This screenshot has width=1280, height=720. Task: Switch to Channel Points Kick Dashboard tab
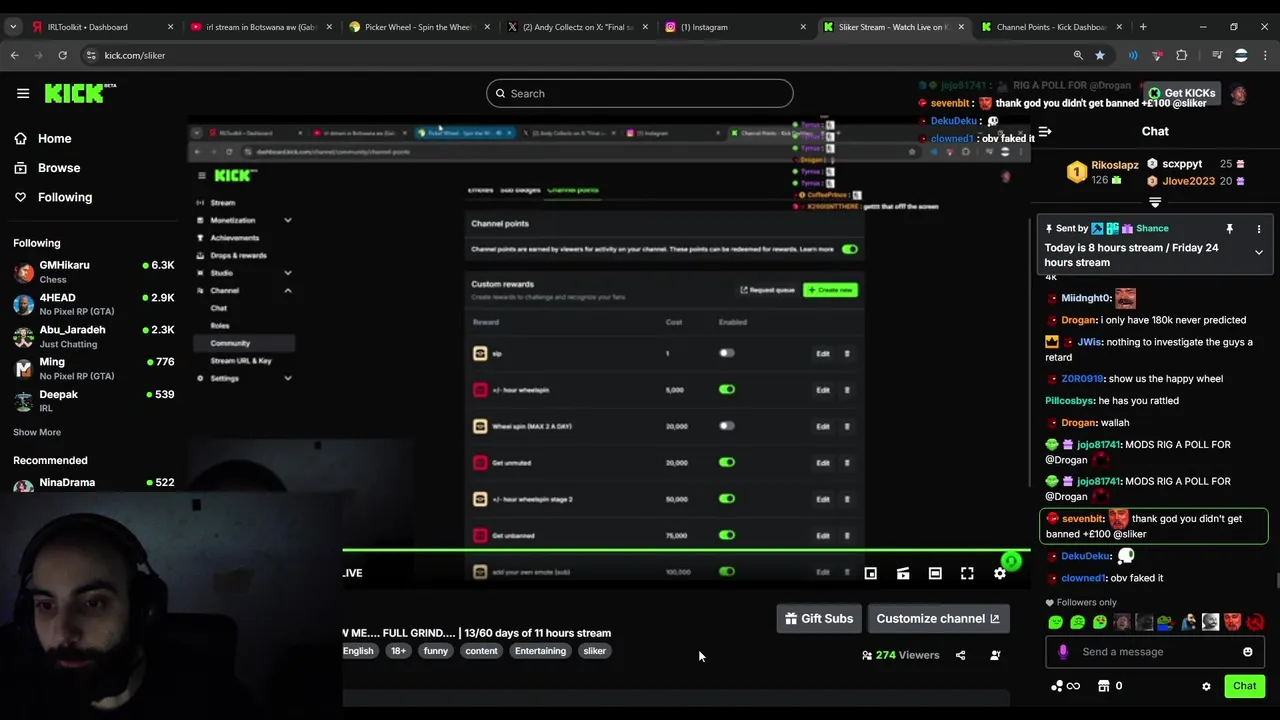(x=1051, y=27)
